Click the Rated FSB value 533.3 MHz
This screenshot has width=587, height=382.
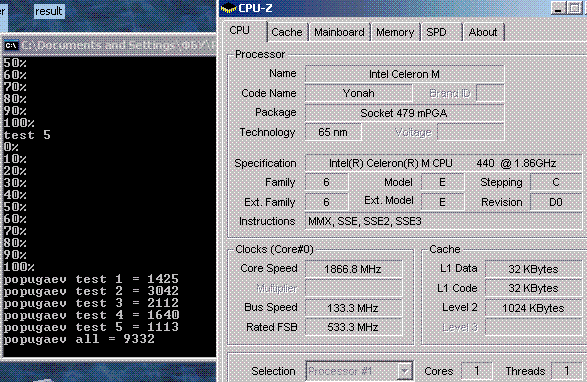353,327
